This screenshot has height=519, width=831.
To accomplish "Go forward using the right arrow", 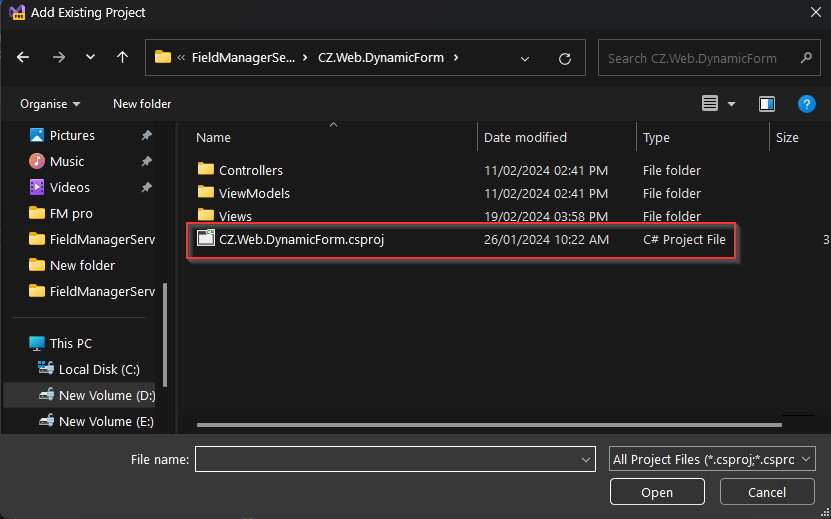I will (59, 57).
